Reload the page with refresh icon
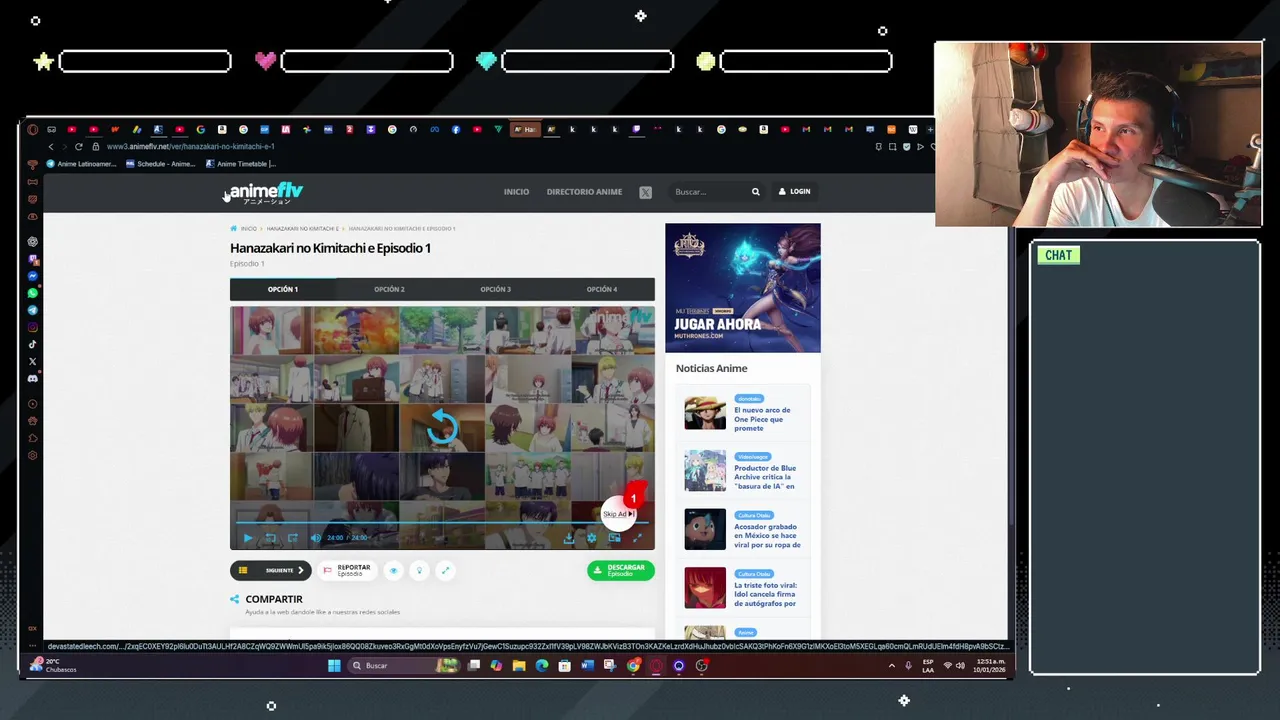 pos(79,147)
